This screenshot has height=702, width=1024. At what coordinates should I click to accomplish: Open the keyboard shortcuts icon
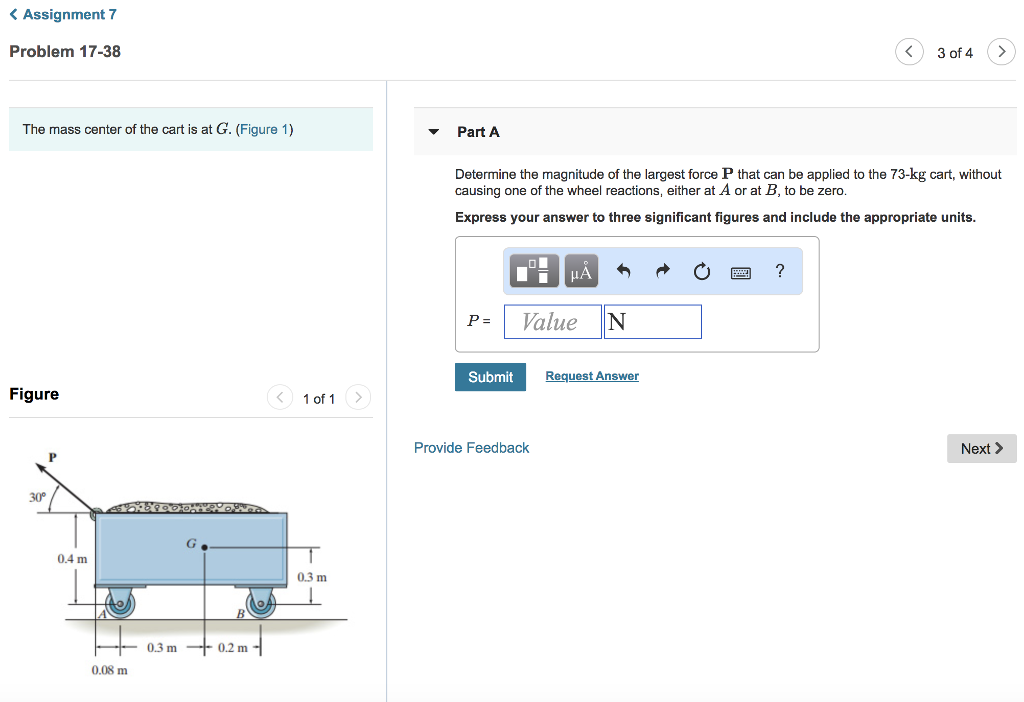(x=740, y=270)
